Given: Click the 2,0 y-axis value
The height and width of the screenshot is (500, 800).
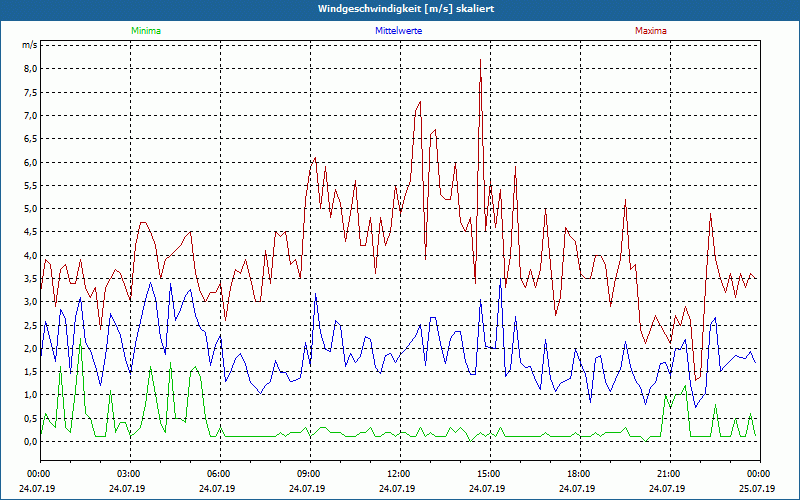Looking at the screenshot, I should pos(31,349).
